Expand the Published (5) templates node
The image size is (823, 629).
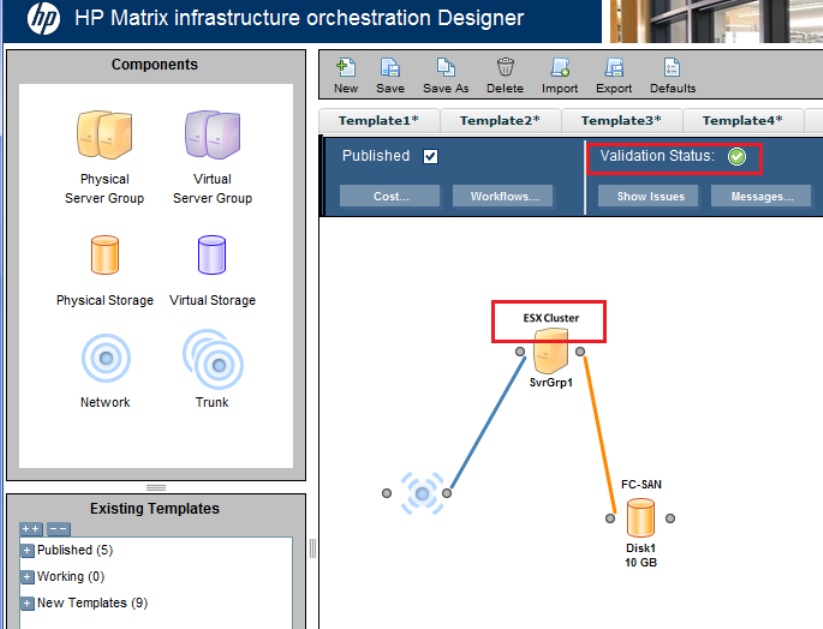point(27,551)
